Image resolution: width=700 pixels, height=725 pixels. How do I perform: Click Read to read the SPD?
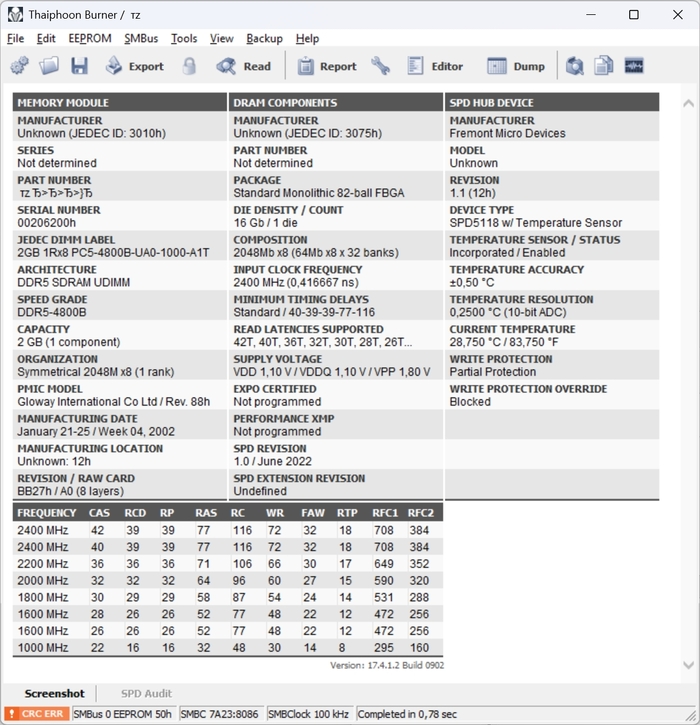244,66
